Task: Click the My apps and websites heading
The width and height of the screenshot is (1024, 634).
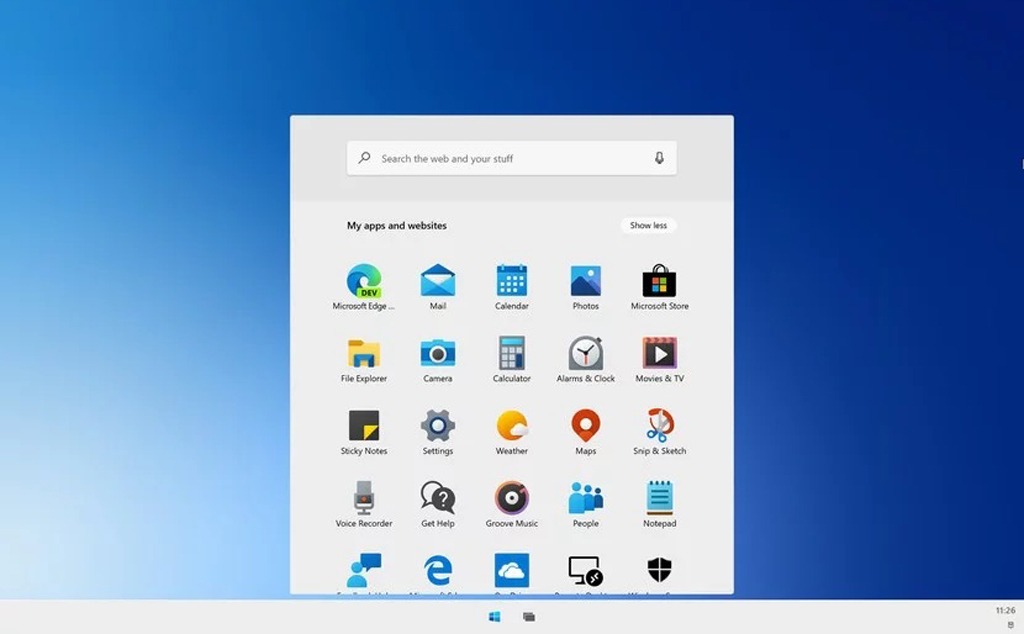Action: [x=396, y=225]
